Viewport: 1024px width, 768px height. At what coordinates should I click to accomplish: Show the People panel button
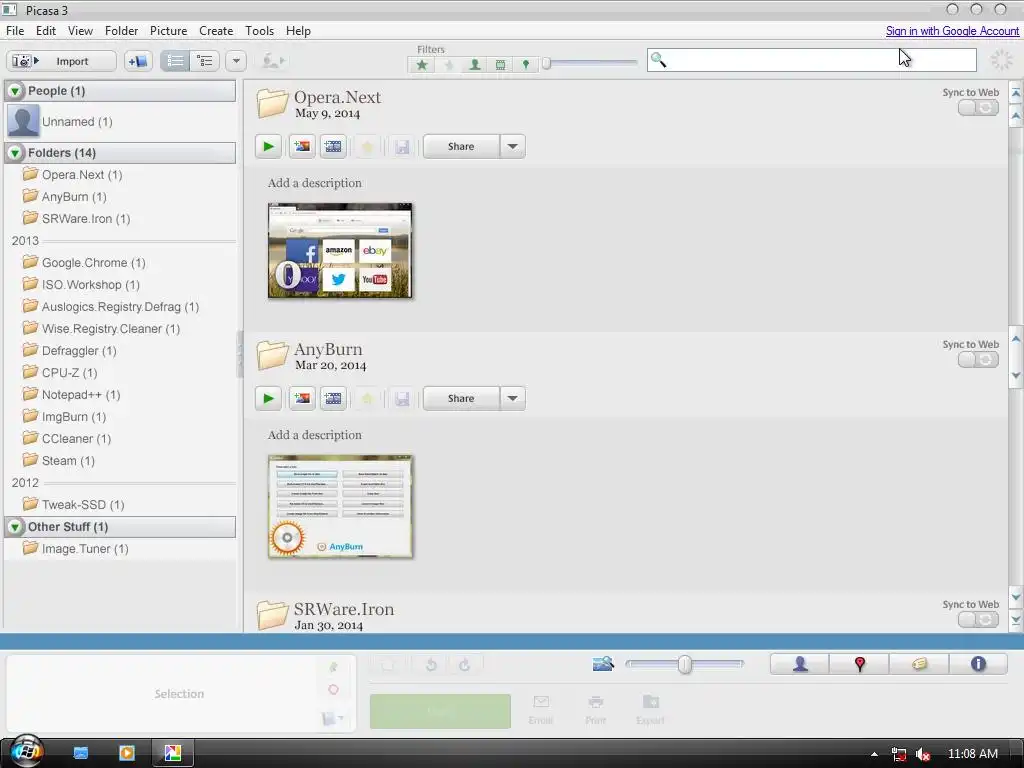(x=800, y=664)
